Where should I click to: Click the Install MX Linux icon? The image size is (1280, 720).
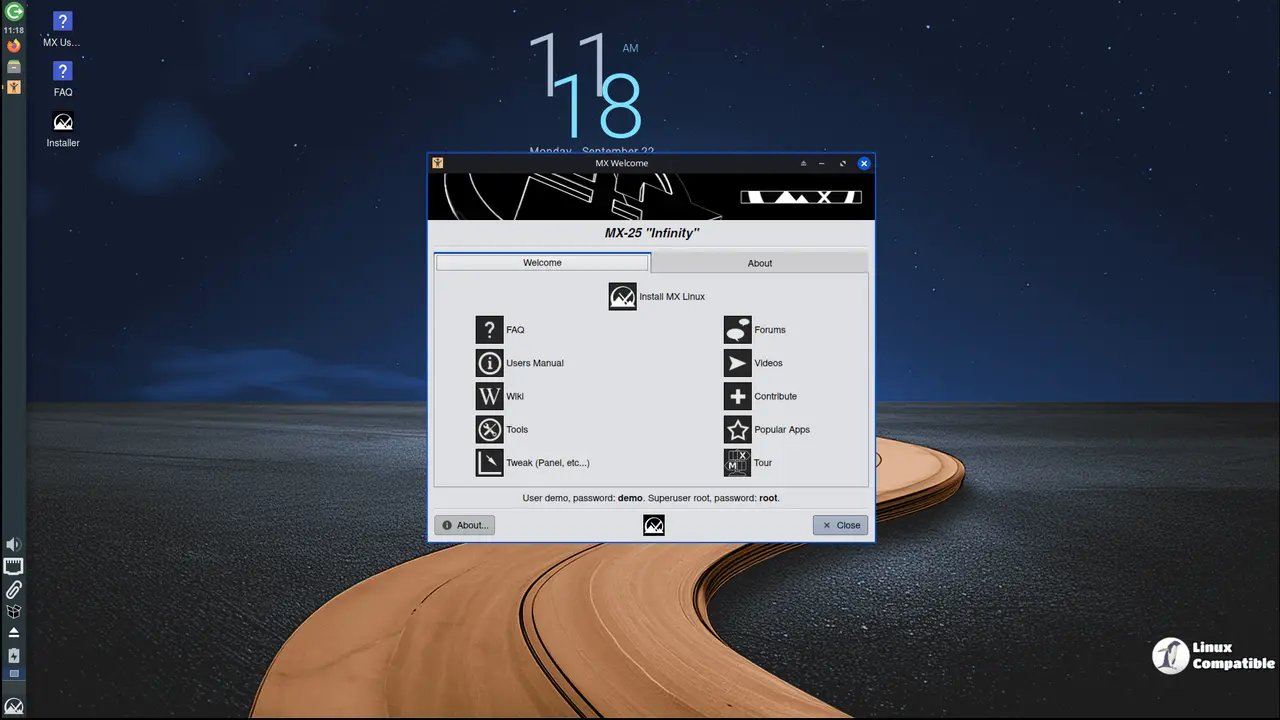tap(622, 297)
